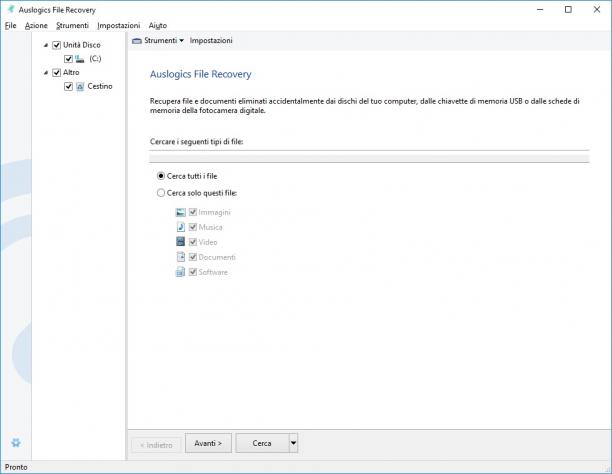
Task: Click the Documenti page icon
Action: tap(180, 257)
